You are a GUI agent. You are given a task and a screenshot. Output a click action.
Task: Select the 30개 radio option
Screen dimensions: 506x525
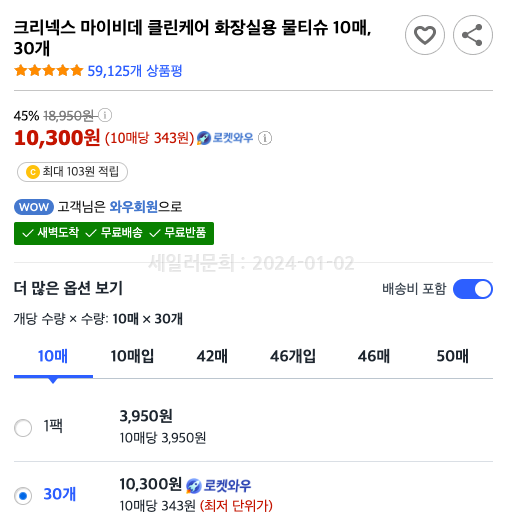tap(23, 496)
